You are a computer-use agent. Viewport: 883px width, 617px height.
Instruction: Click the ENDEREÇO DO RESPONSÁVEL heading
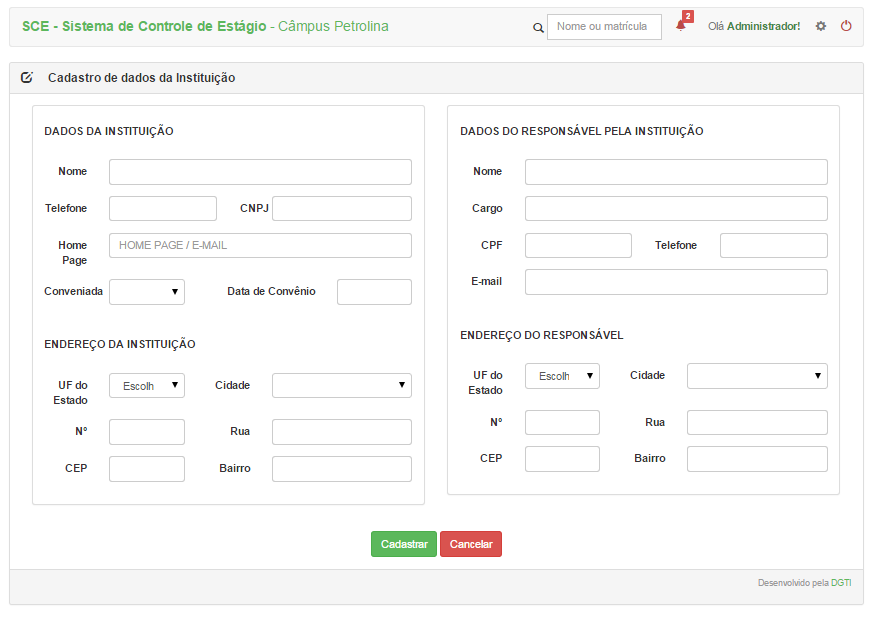[x=542, y=335]
